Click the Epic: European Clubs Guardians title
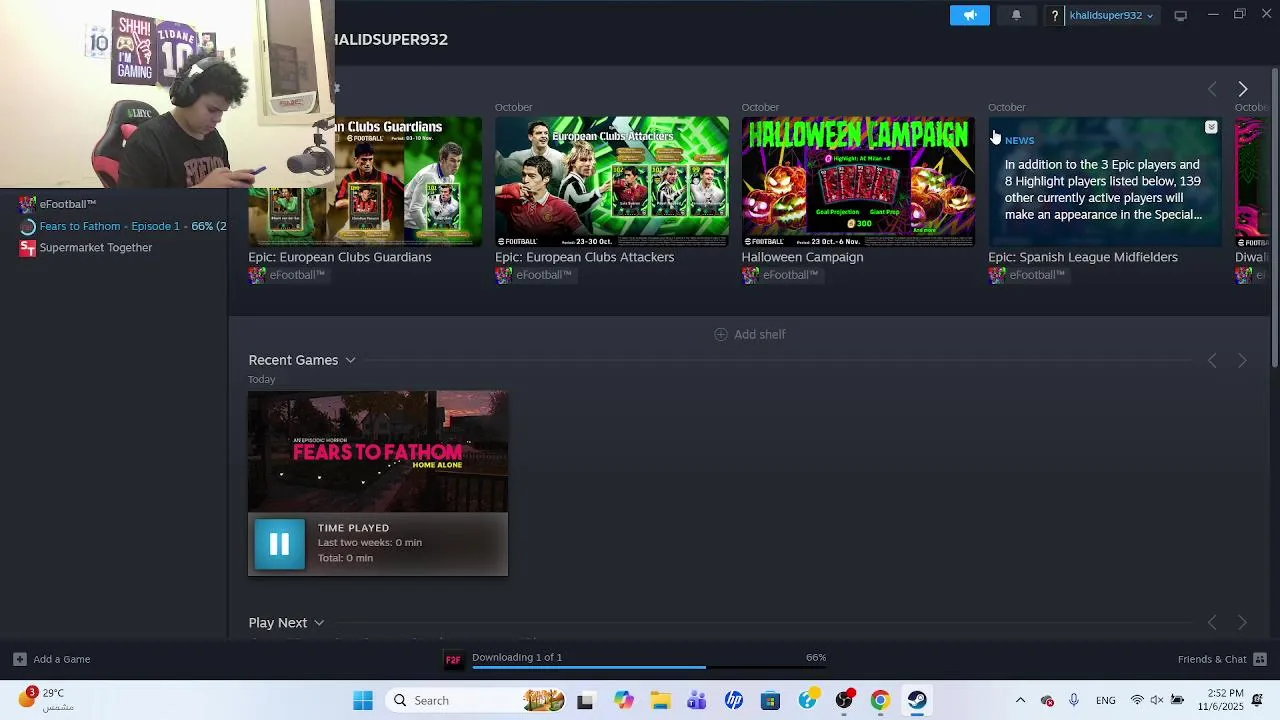Image resolution: width=1280 pixels, height=720 pixels. (x=340, y=257)
